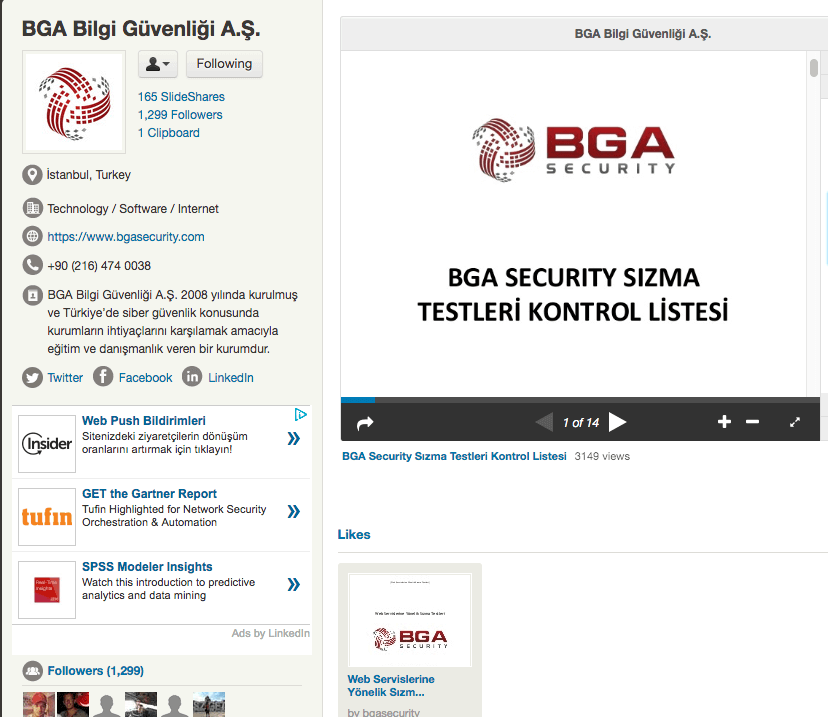Click the industry building icon
This screenshot has height=717, width=828.
click(32, 208)
